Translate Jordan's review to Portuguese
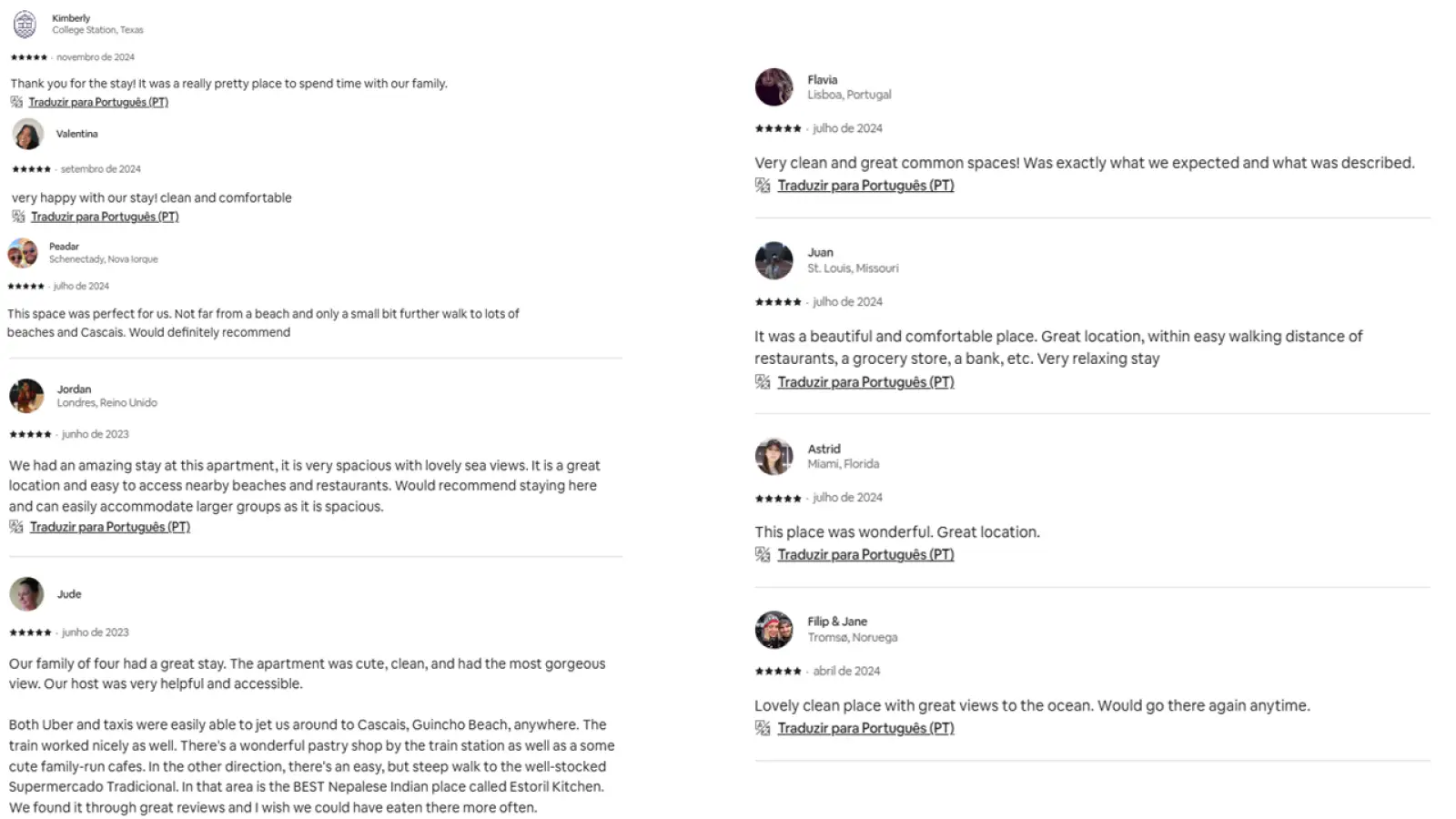 (109, 527)
